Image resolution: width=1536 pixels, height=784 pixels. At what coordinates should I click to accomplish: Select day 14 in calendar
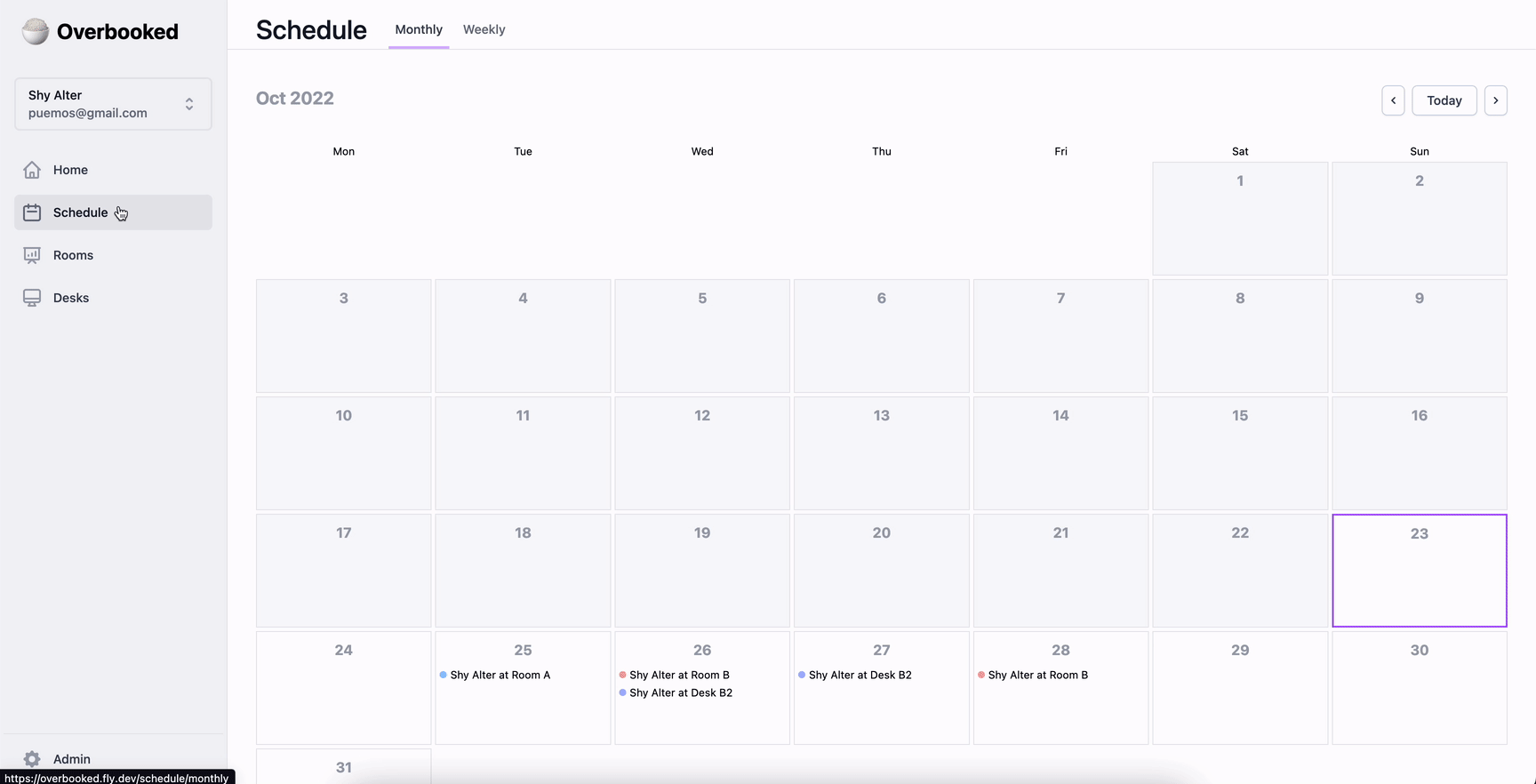pos(1060,453)
